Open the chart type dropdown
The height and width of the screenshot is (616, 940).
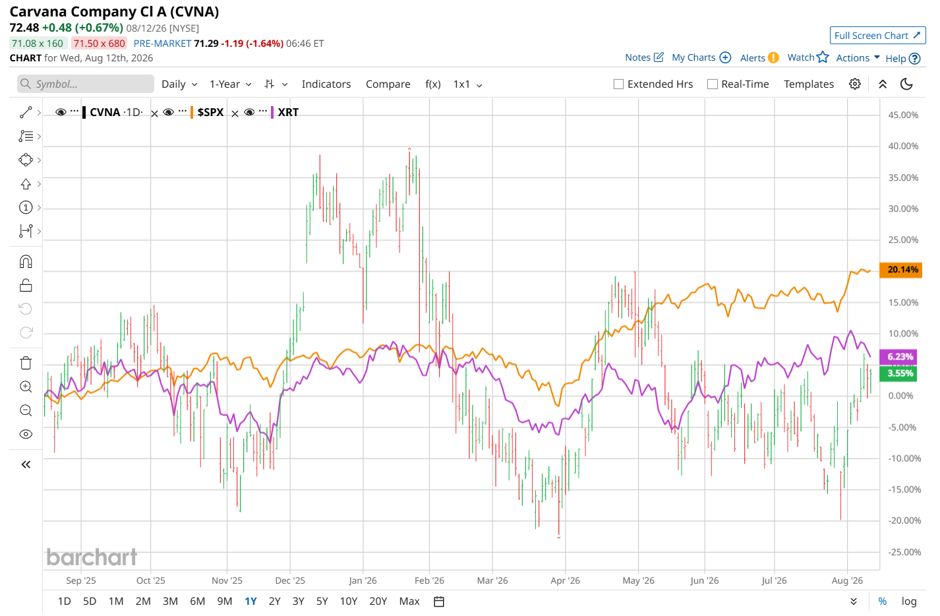coord(276,84)
